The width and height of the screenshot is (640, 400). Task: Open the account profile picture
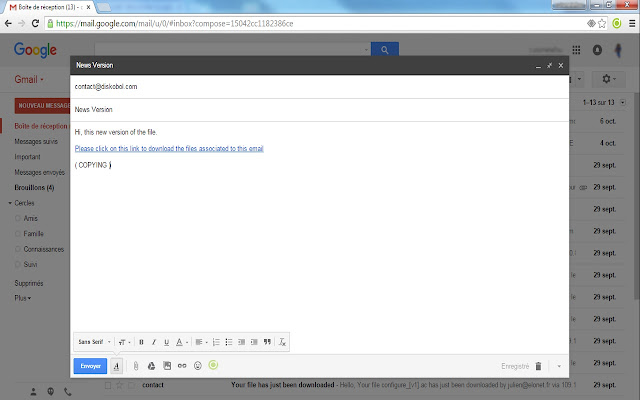[x=618, y=50]
